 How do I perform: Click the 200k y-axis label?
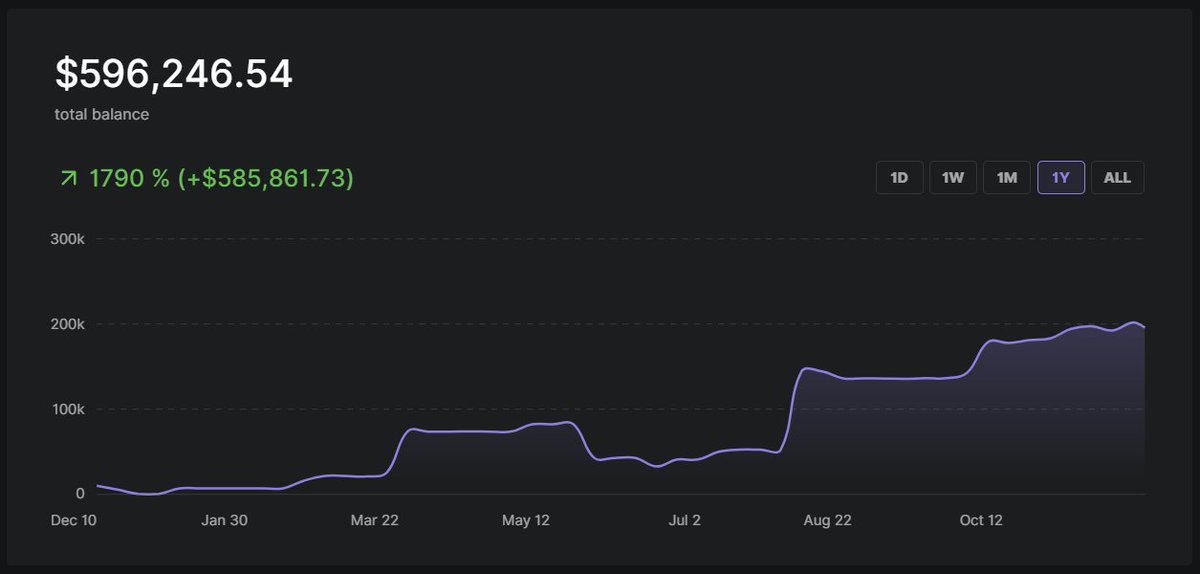pos(68,324)
